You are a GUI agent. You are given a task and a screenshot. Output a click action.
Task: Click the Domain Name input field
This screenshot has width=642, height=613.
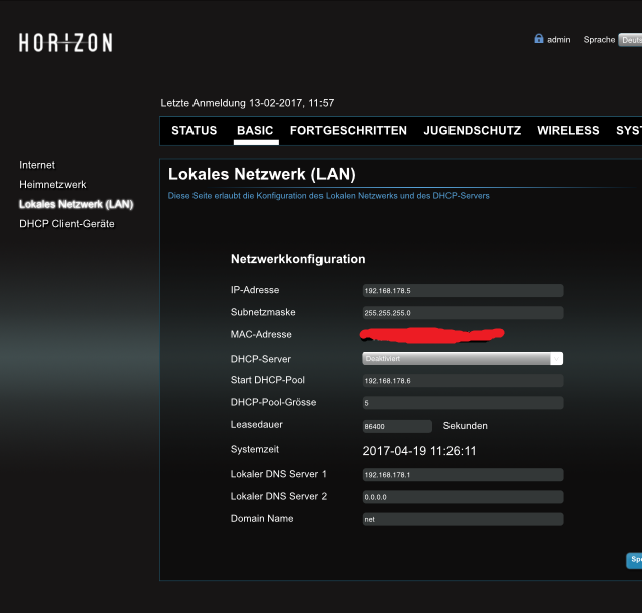462,519
